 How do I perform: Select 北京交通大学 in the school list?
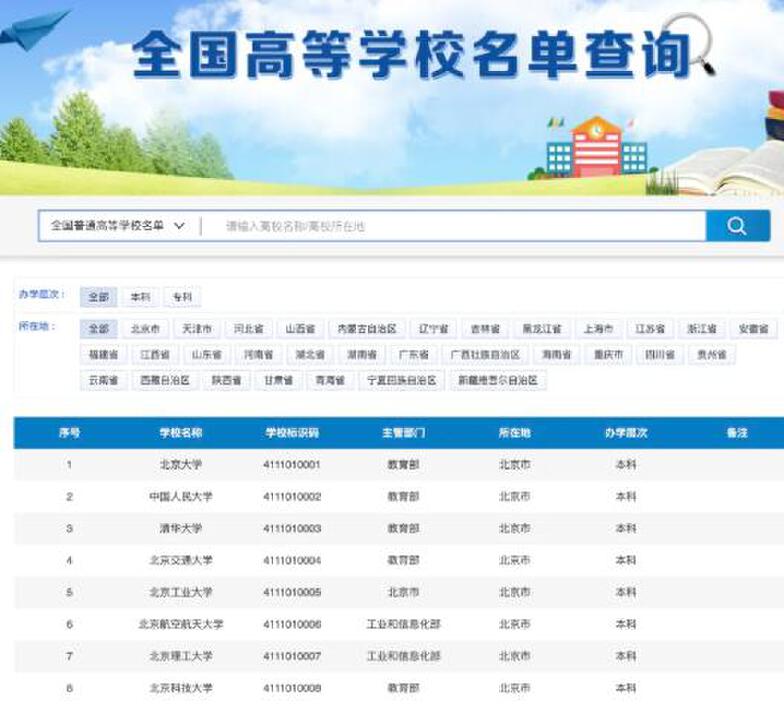pos(181,560)
